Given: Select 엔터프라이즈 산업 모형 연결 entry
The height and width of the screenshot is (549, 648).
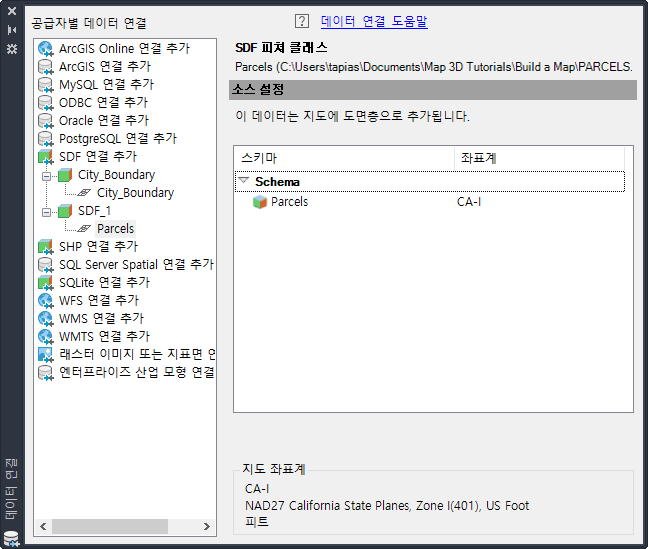Looking at the screenshot, I should [137, 372].
